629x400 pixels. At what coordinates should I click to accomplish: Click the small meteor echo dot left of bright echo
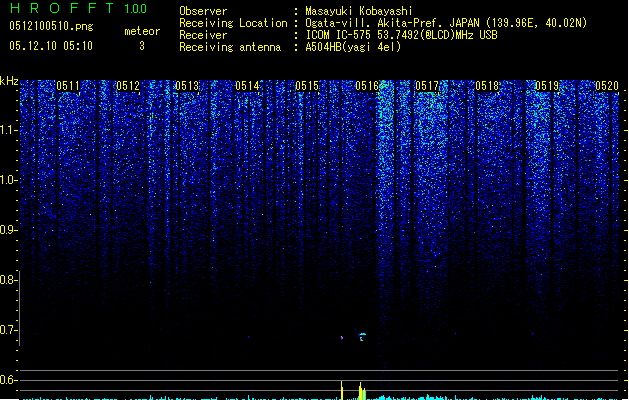tap(342, 338)
